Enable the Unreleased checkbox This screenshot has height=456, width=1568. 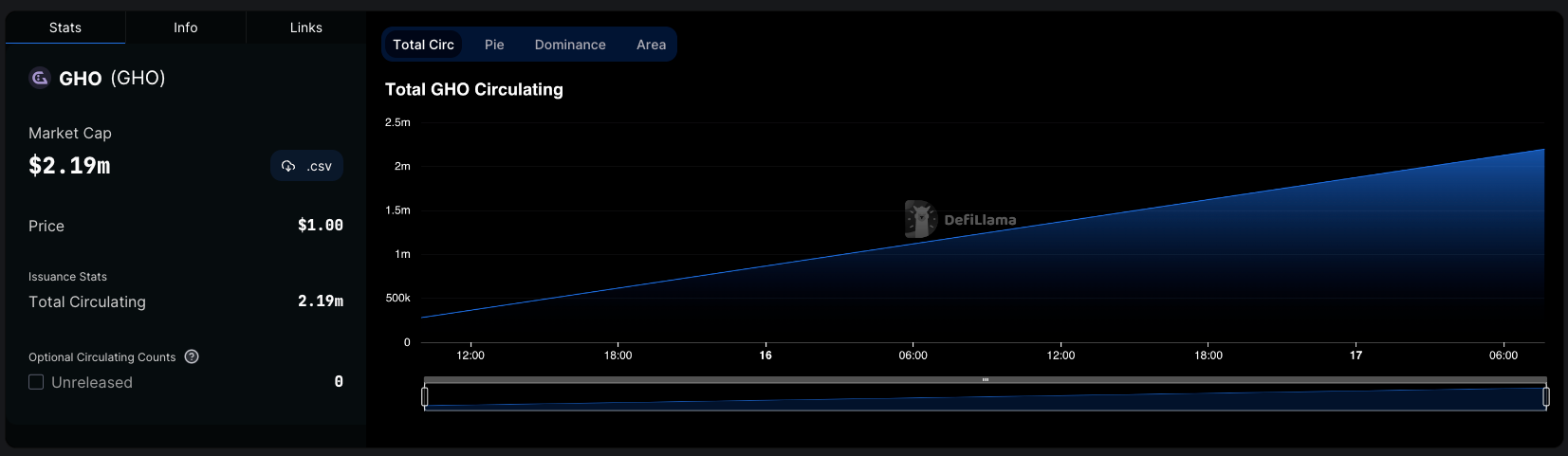[36, 382]
